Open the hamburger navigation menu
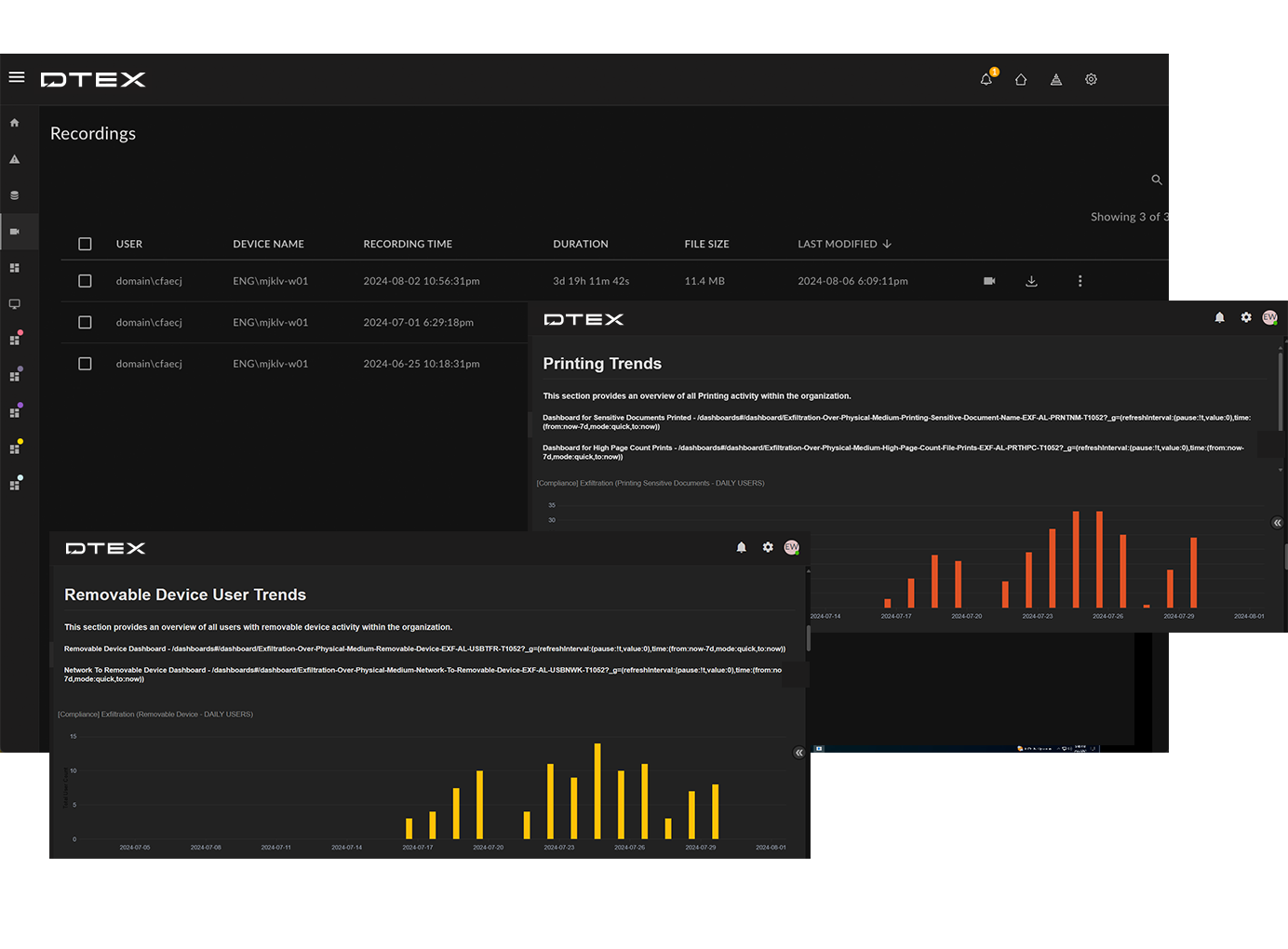The width and height of the screenshot is (1288, 949). point(17,77)
